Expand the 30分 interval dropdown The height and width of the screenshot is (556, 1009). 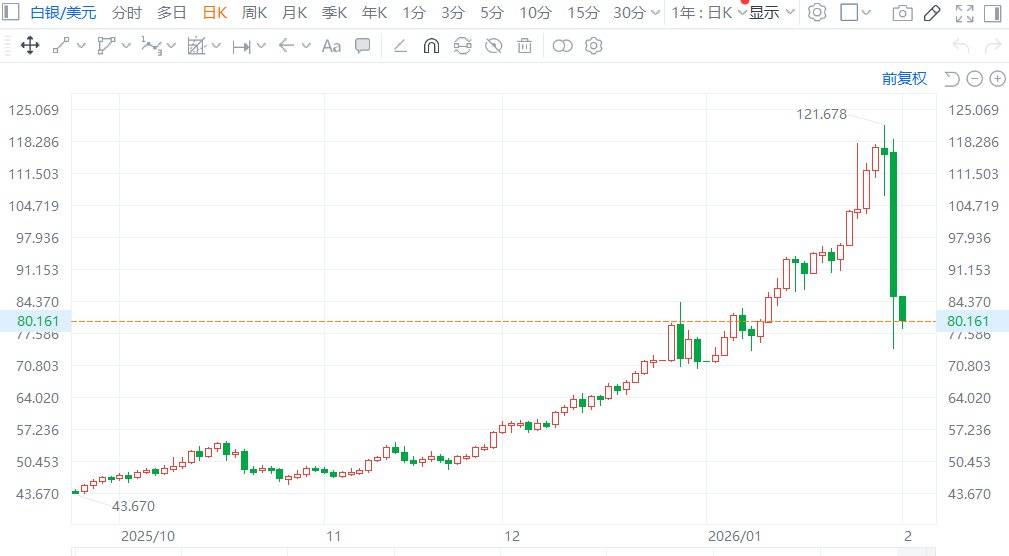tap(654, 13)
